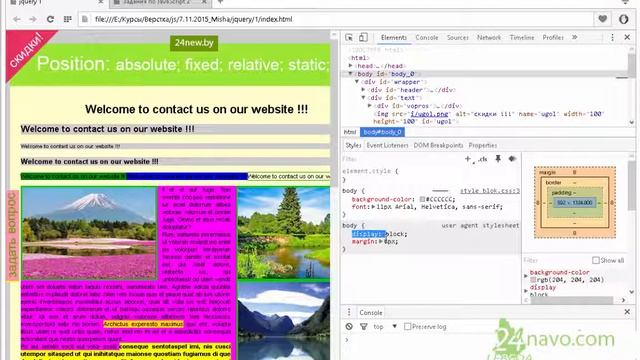Screen dimensions: 640x360
Task: Add a new style rule with plus icon
Action: point(468,159)
